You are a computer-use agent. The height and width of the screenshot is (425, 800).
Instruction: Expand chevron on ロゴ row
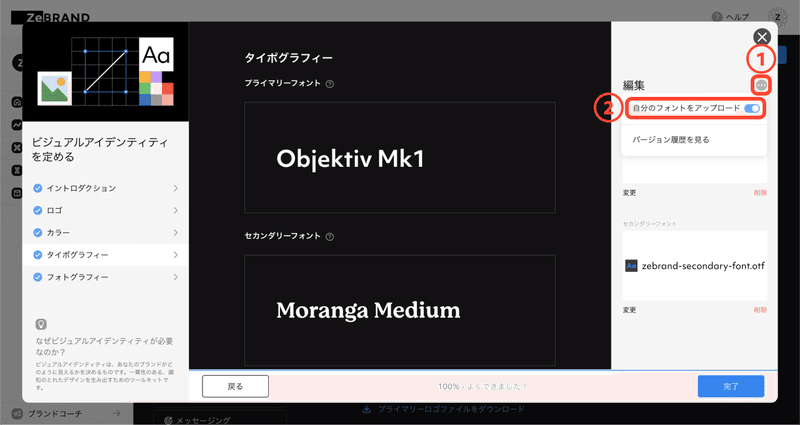176,210
